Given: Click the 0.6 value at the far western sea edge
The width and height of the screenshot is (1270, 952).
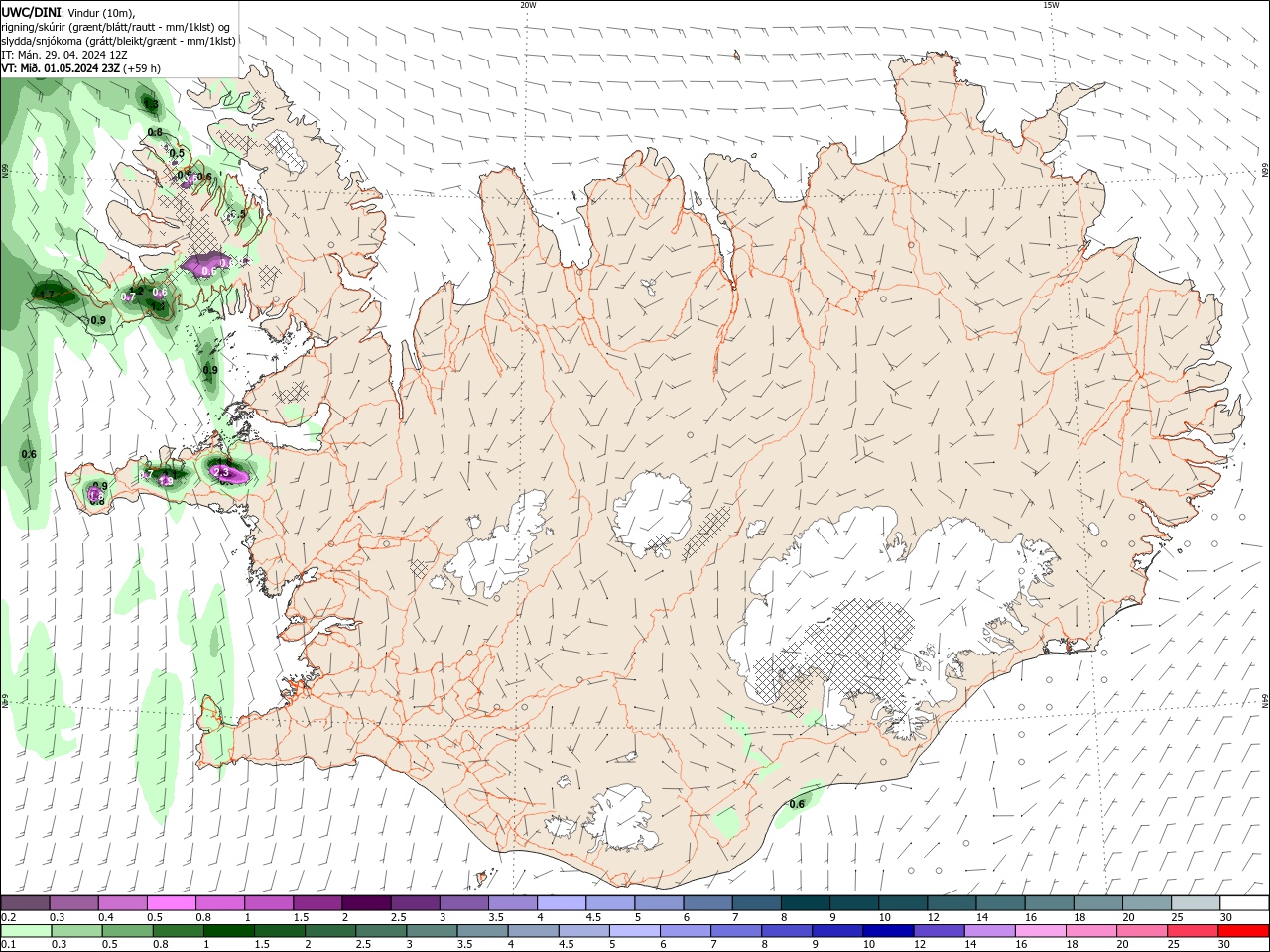Looking at the screenshot, I should click(x=29, y=454).
